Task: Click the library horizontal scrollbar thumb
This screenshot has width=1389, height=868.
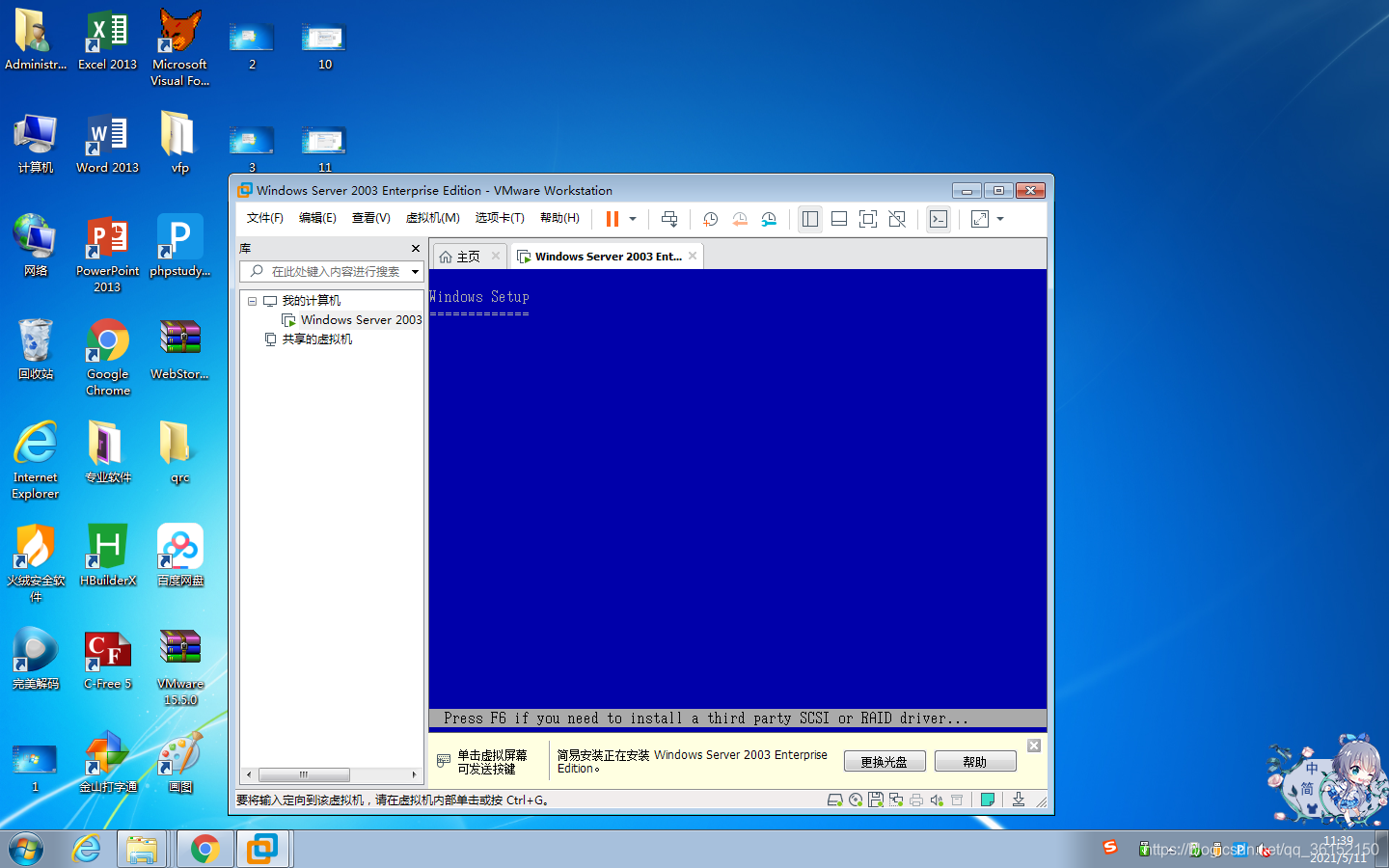Action: tap(304, 774)
